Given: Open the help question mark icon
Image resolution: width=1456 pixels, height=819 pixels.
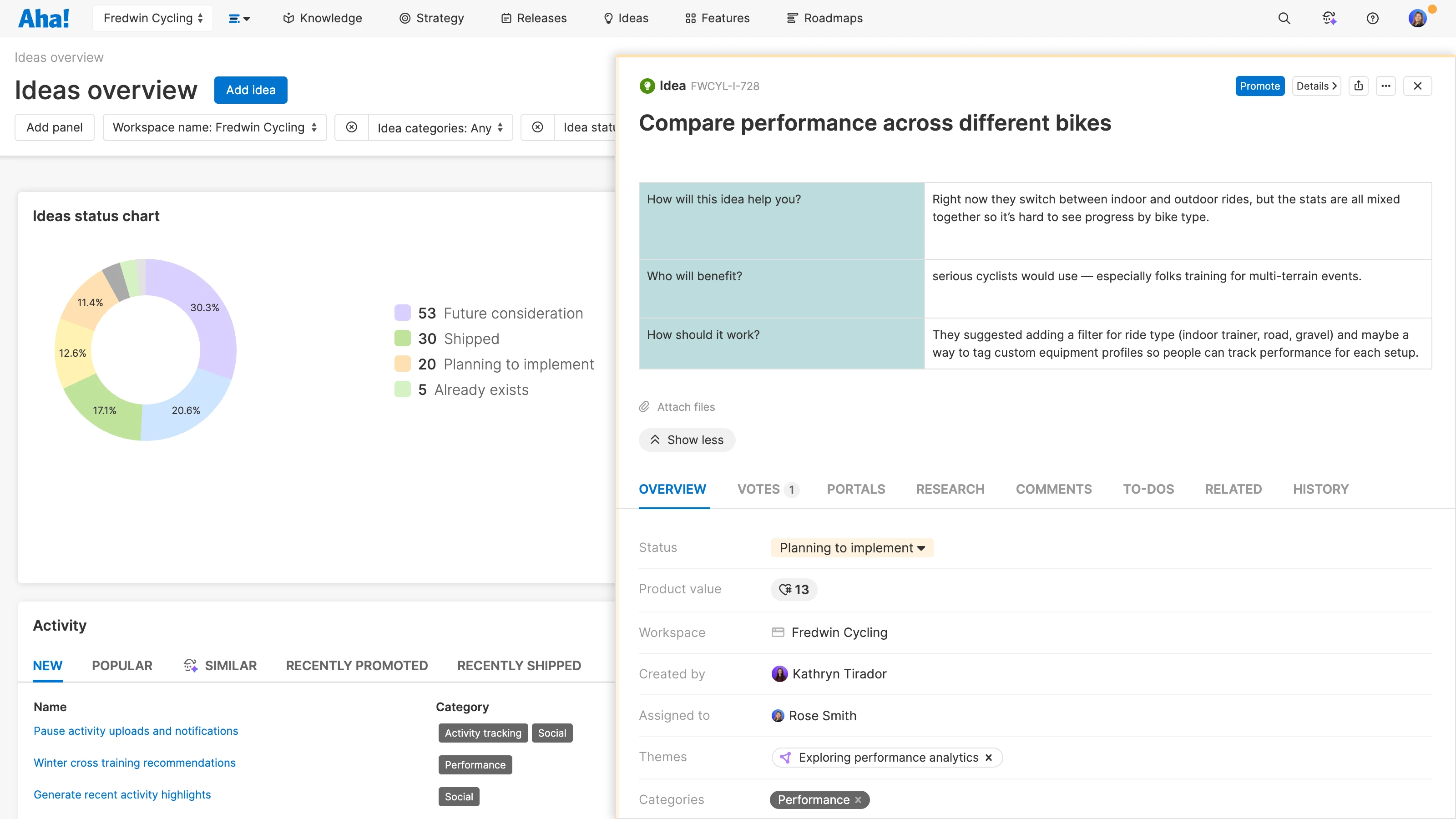Looking at the screenshot, I should pos(1374,18).
